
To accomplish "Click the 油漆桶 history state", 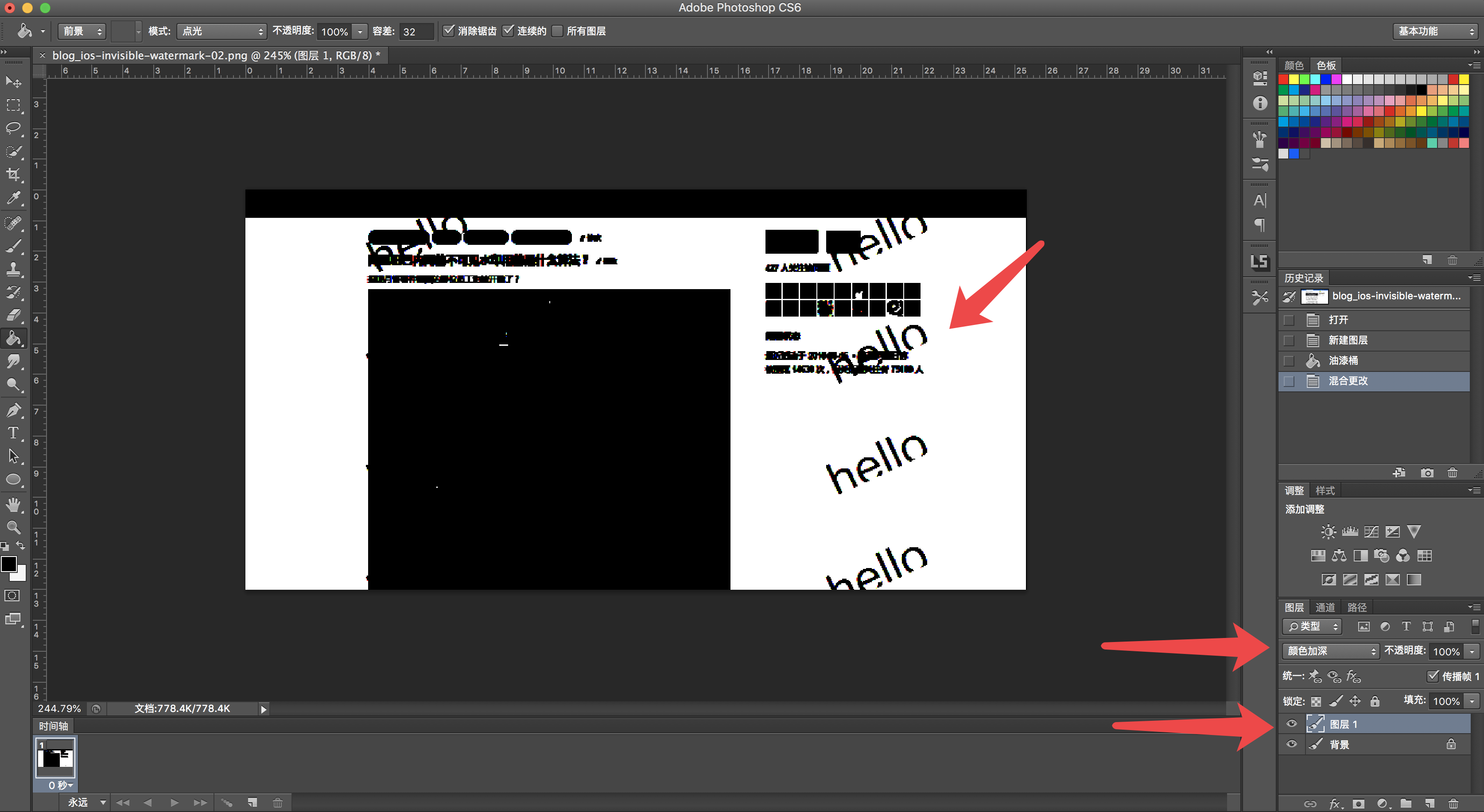I will point(1344,360).
